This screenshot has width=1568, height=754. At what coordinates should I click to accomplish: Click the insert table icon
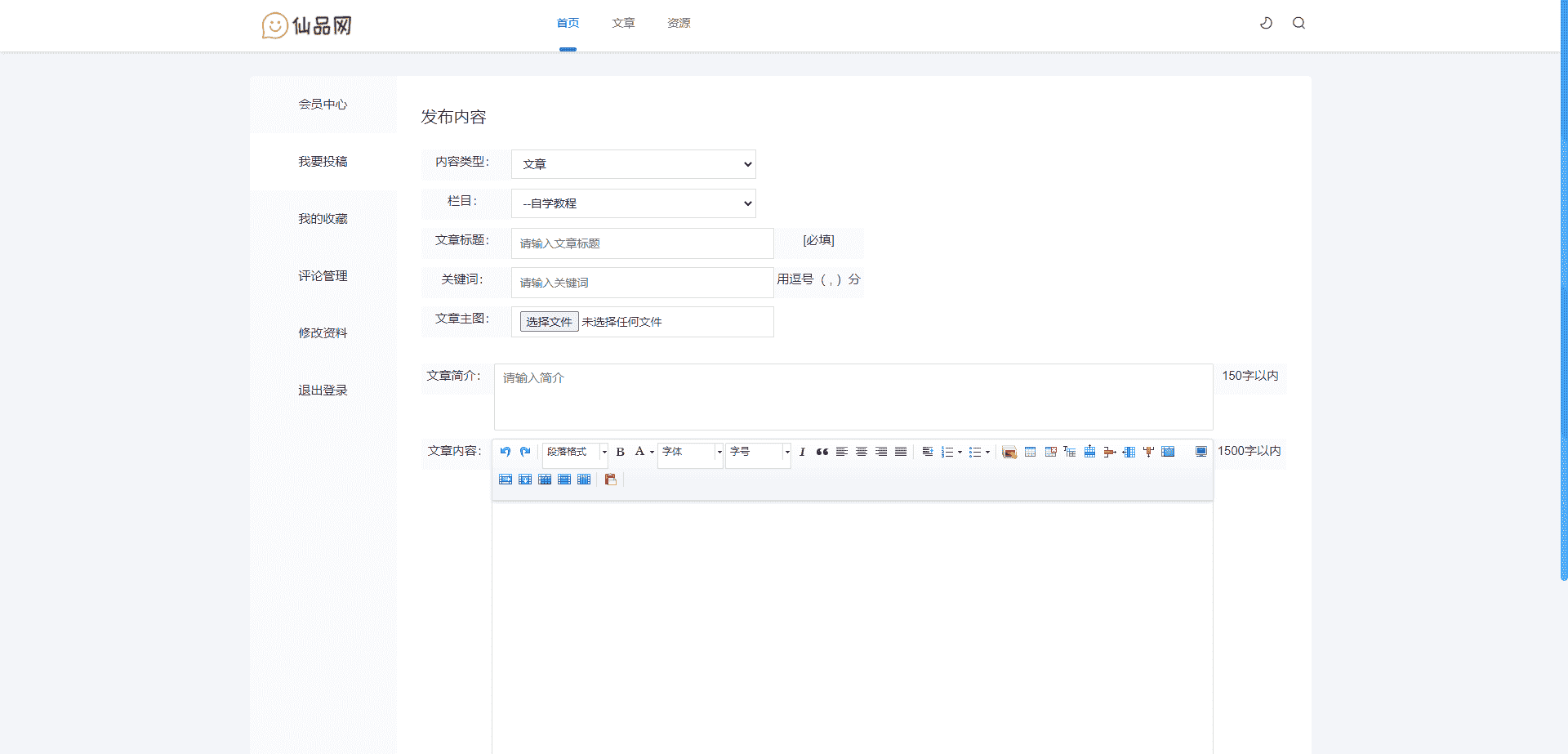1031,452
